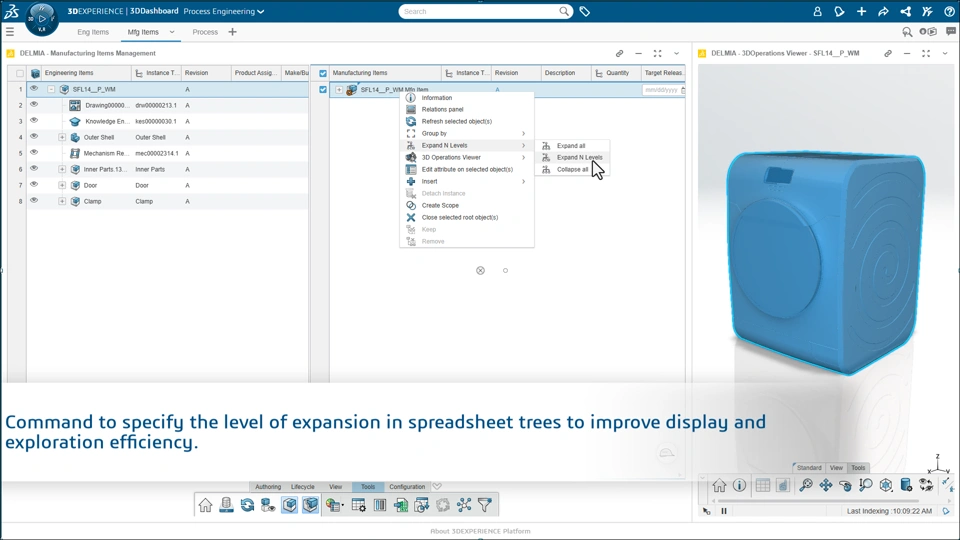Select the Zoom in/out magnifier tool

(x=866, y=486)
